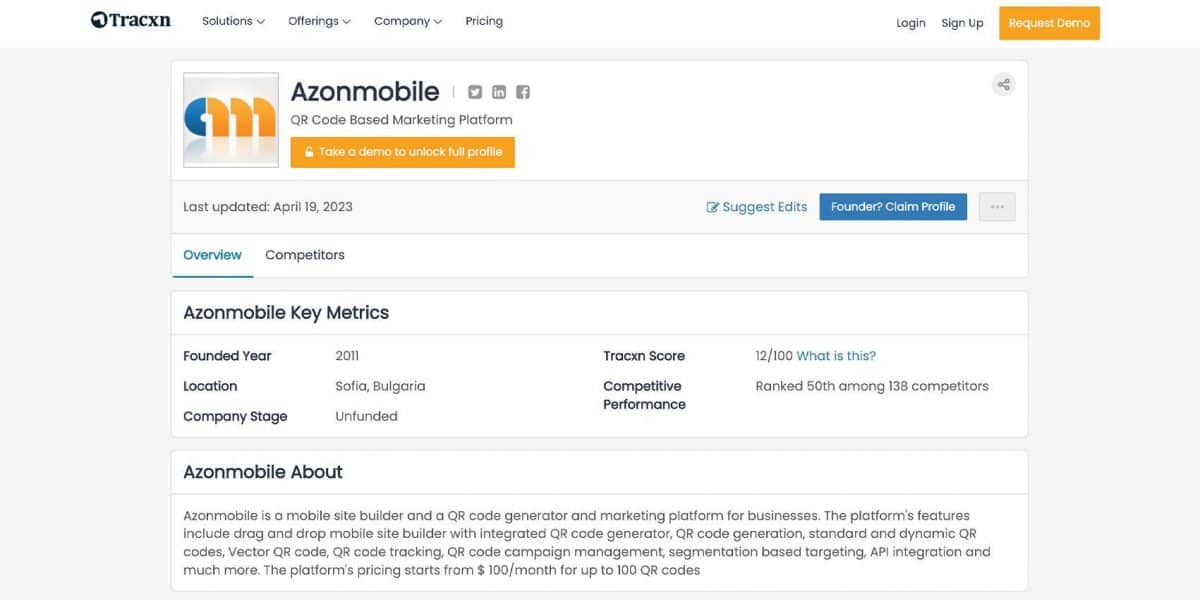Open the Pricing page
Screen dimensions: 1200x600
484,21
